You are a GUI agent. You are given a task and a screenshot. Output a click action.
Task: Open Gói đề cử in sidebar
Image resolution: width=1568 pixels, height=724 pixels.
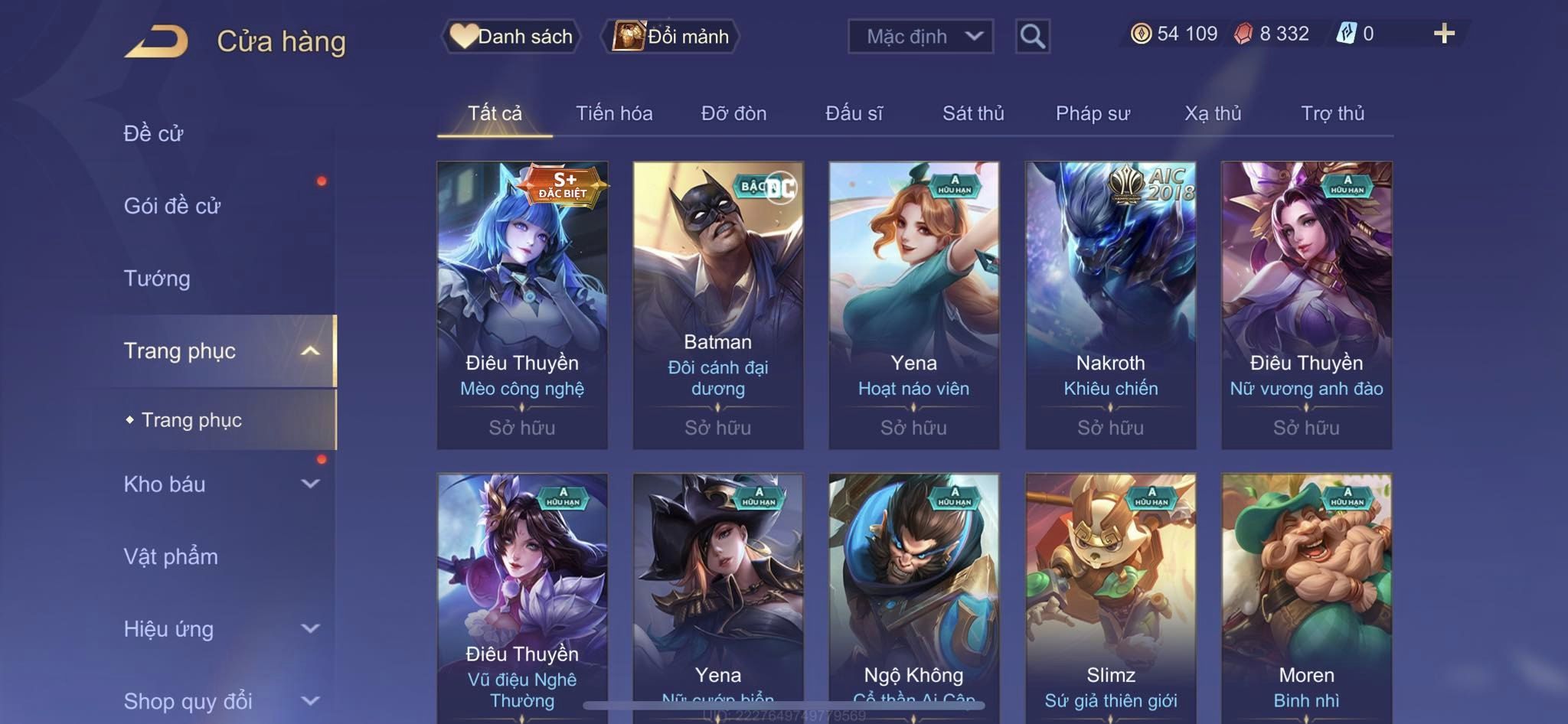172,206
